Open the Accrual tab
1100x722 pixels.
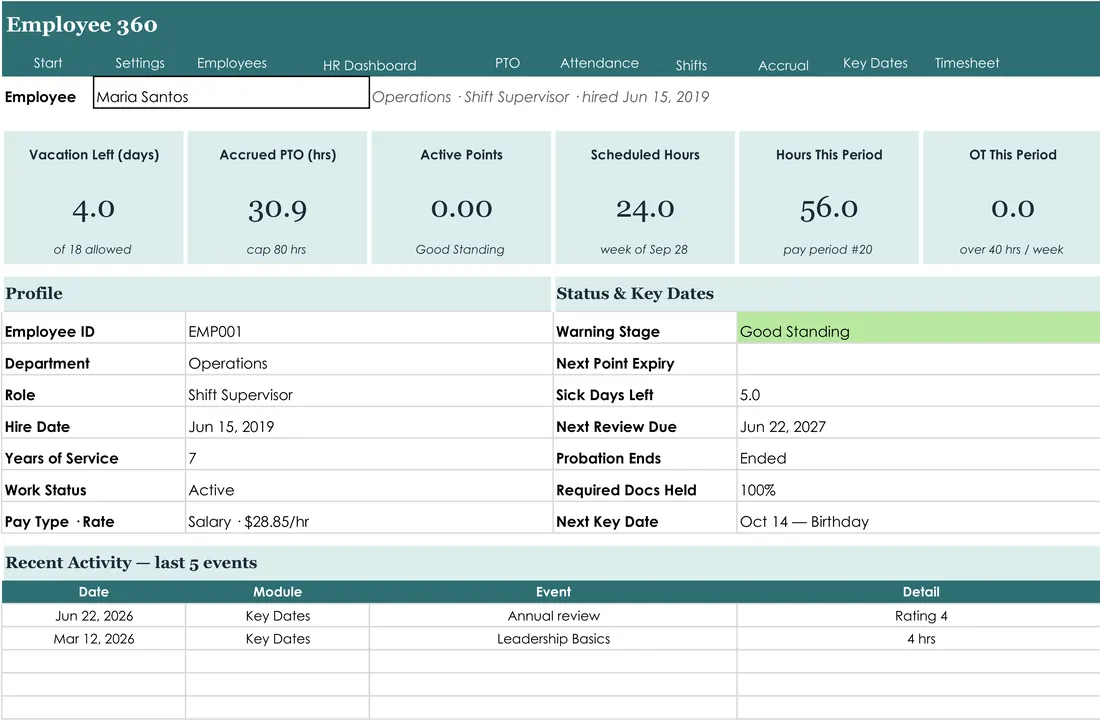point(783,65)
